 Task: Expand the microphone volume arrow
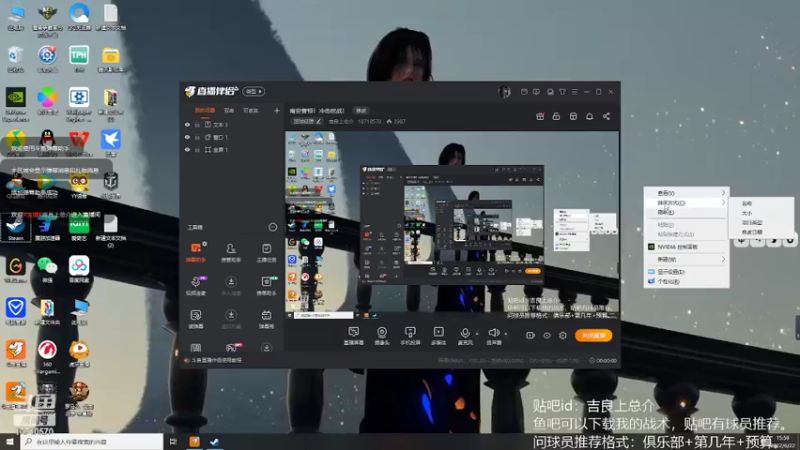tap(477, 334)
